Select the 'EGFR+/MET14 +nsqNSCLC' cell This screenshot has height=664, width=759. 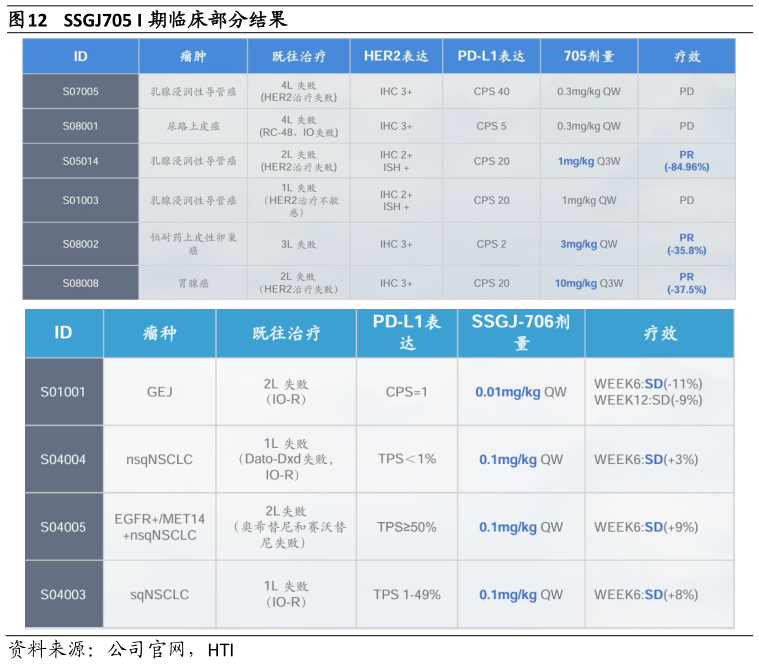[x=159, y=527]
